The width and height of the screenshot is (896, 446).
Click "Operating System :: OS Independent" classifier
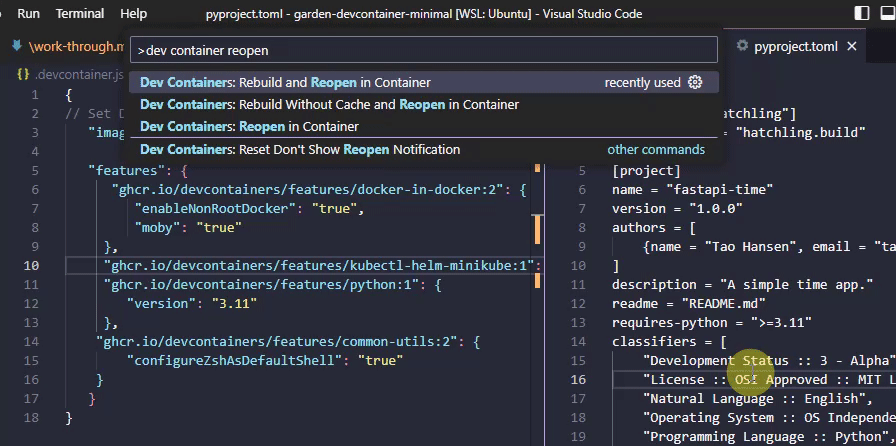(x=769, y=417)
